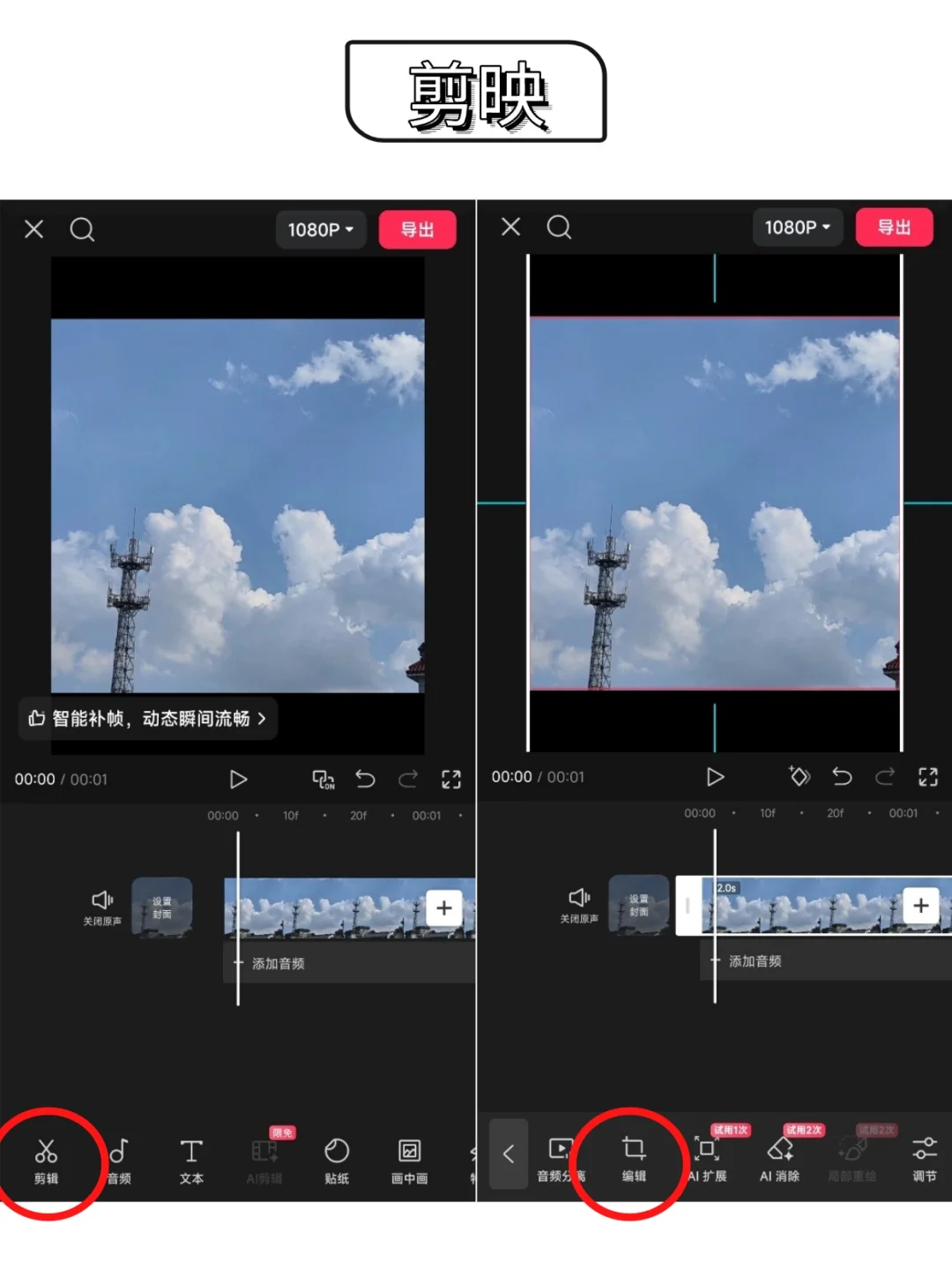The width and height of the screenshot is (952, 1270).
Task: Open 音频 audio tool
Action: pos(119,1161)
